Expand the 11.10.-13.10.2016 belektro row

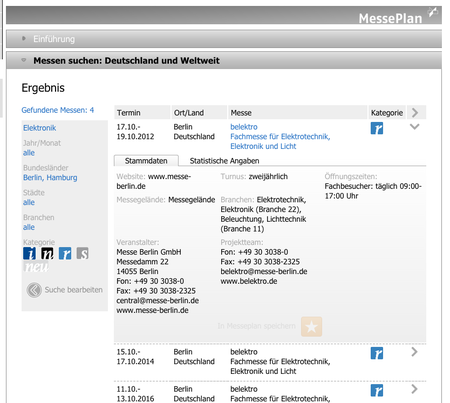[x=414, y=389]
